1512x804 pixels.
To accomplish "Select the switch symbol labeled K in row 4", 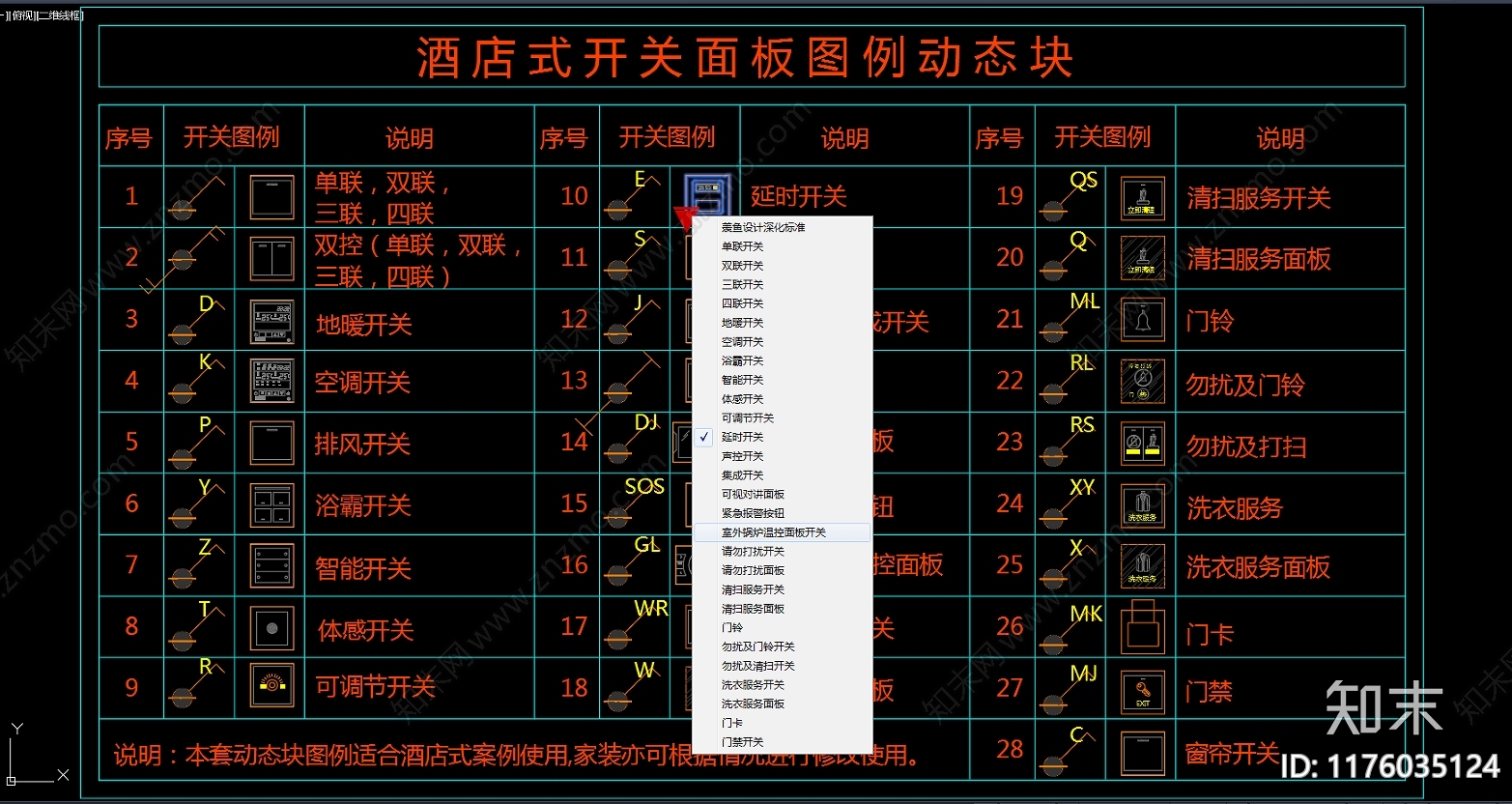I will pyautogui.click(x=196, y=380).
